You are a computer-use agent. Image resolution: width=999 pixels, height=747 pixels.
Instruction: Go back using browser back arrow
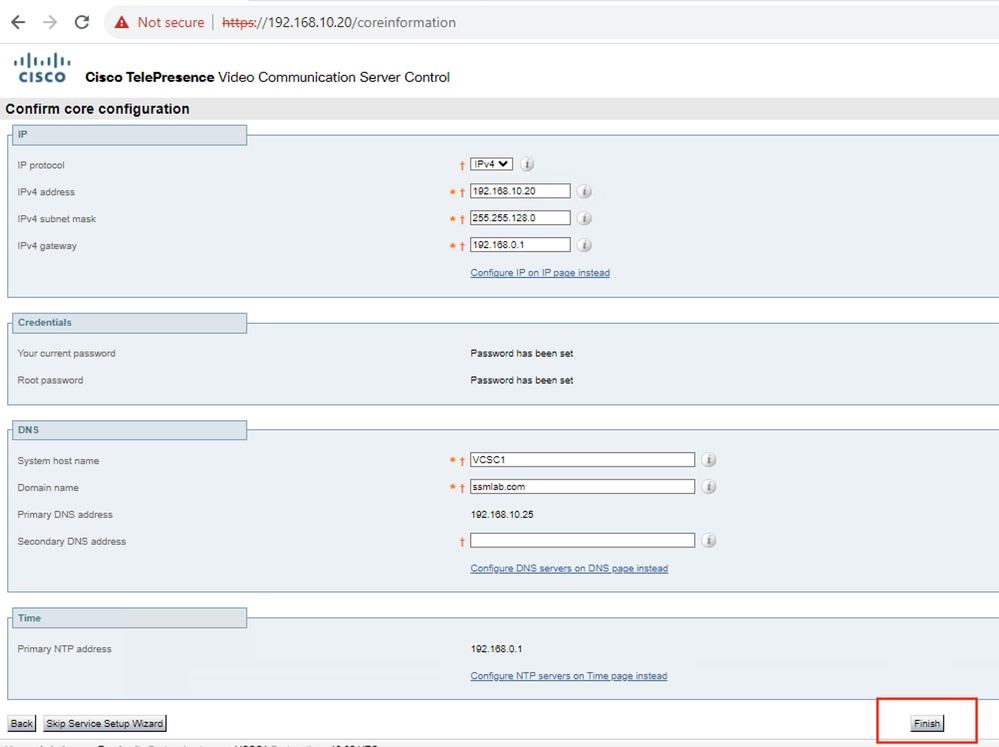[x=18, y=22]
